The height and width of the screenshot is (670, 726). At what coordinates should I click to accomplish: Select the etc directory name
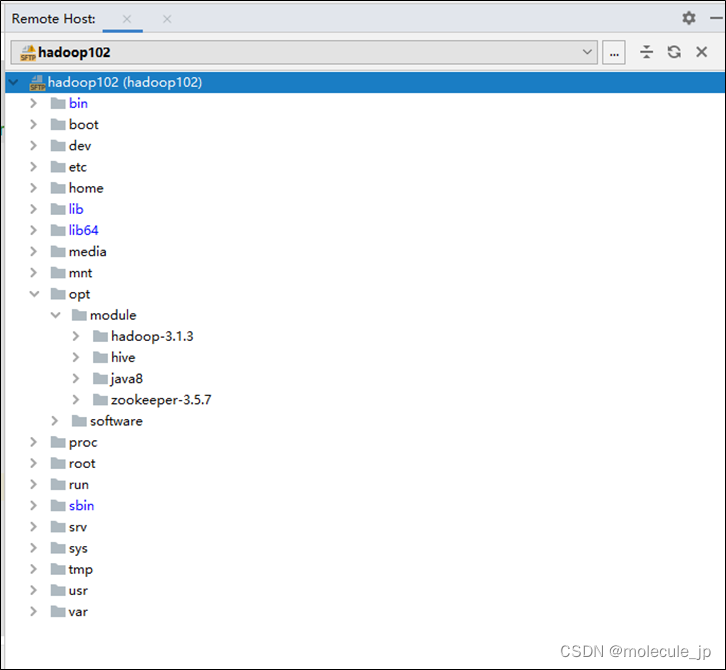point(78,167)
